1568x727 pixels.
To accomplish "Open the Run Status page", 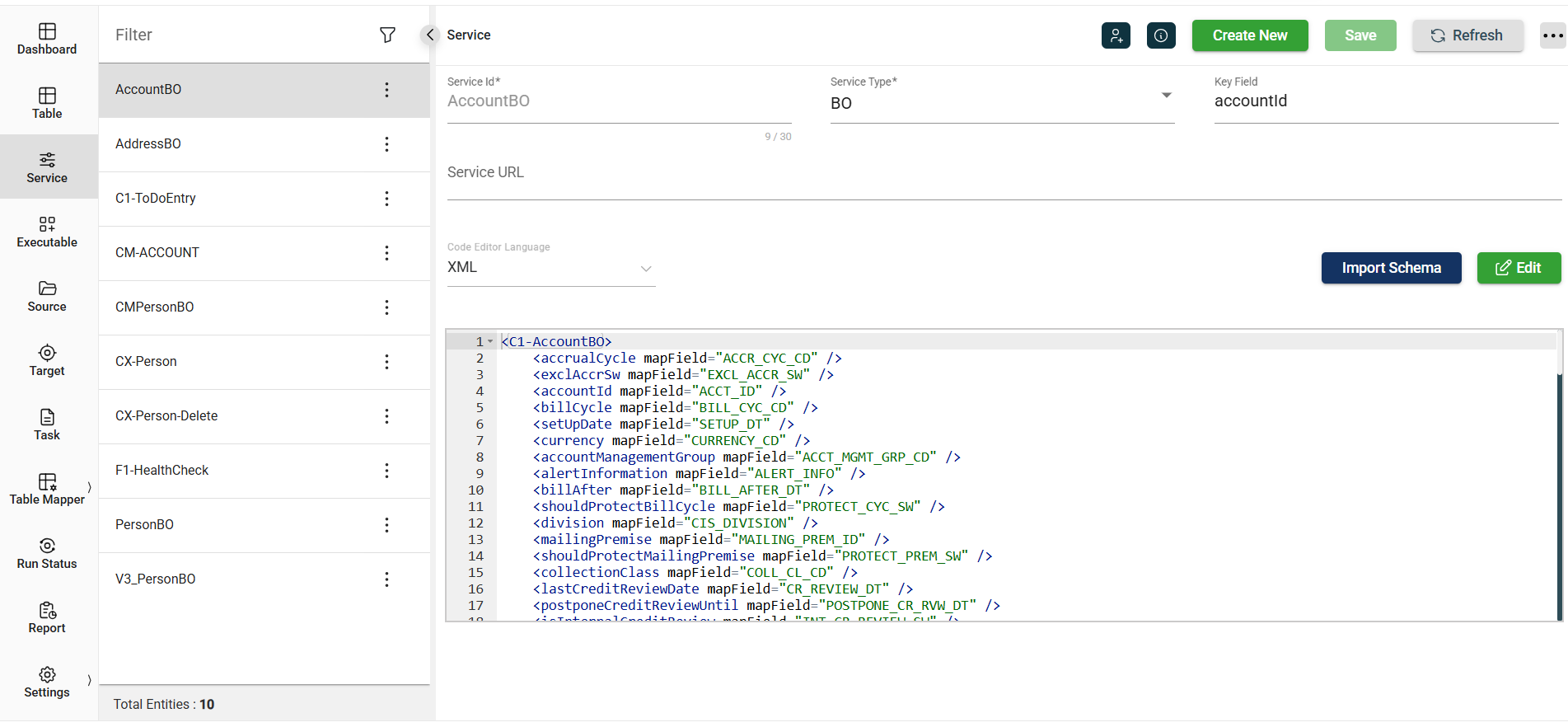I will coord(47,553).
